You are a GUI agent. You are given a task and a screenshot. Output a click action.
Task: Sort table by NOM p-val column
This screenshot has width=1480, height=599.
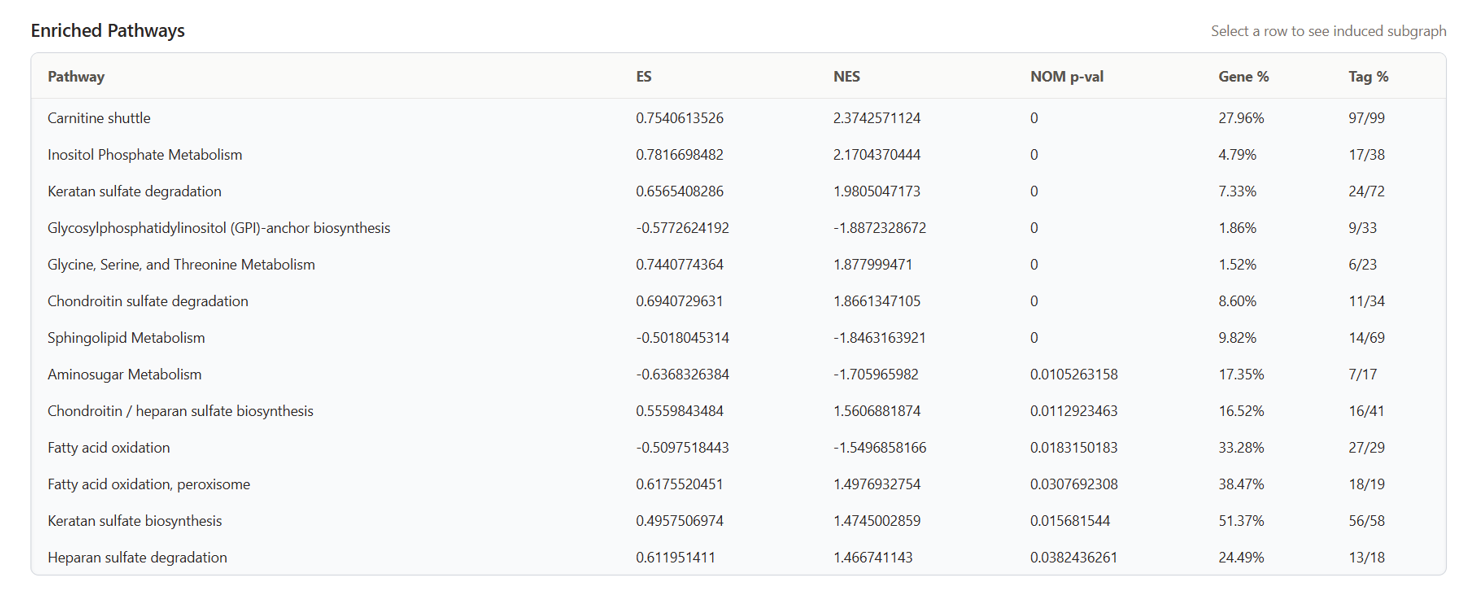(1067, 76)
